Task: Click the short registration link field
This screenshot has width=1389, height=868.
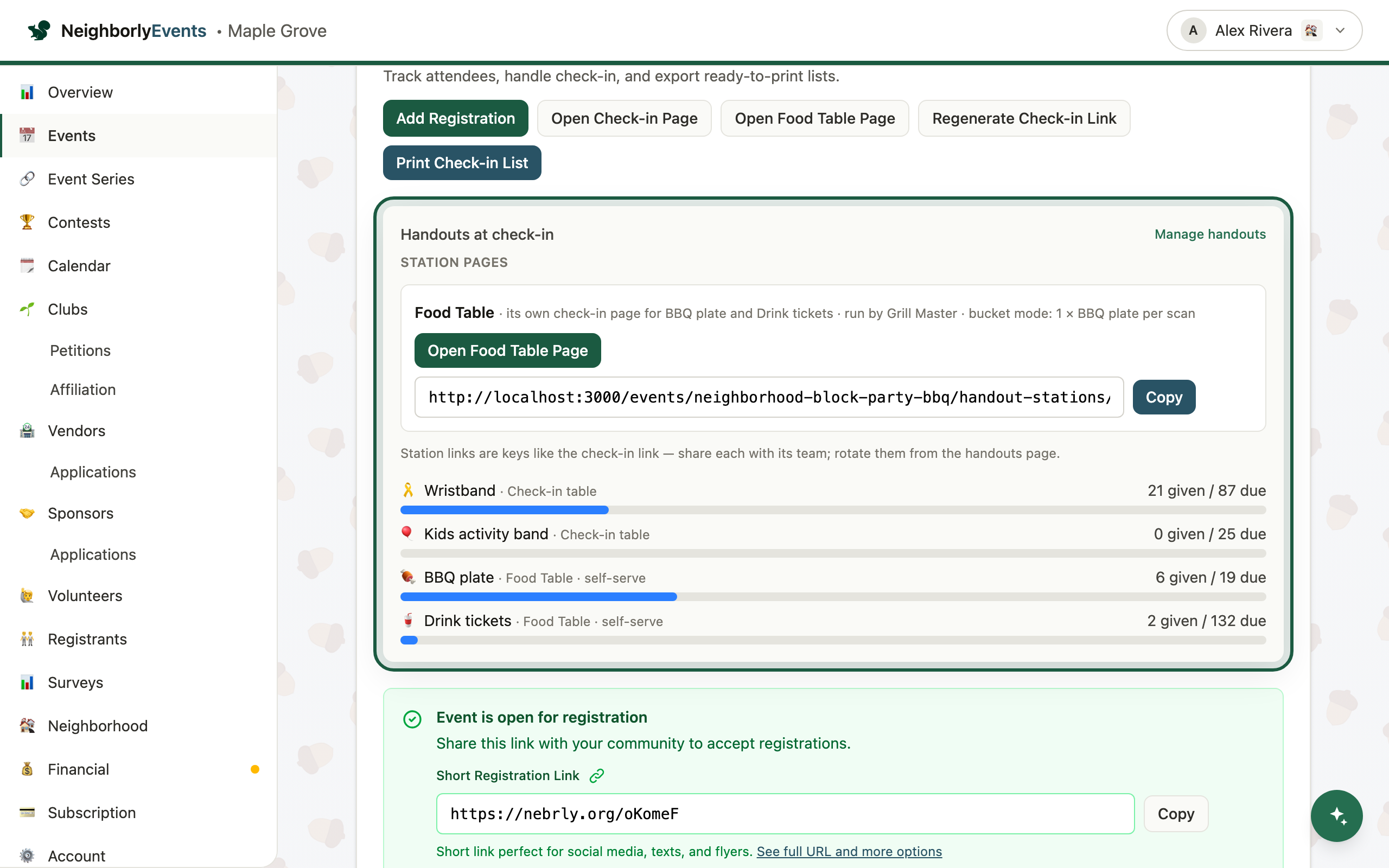Action: (785, 813)
